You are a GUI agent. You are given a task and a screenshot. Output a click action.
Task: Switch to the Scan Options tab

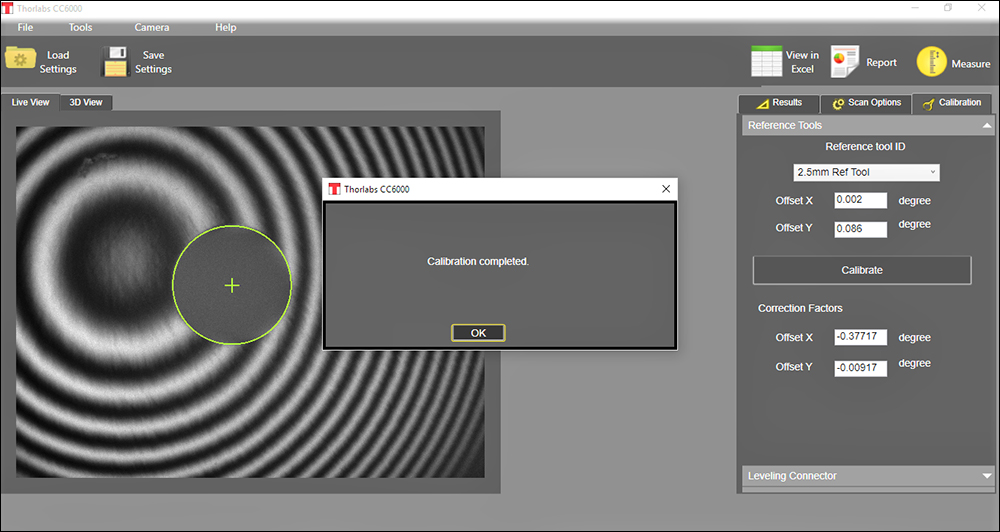(x=865, y=103)
